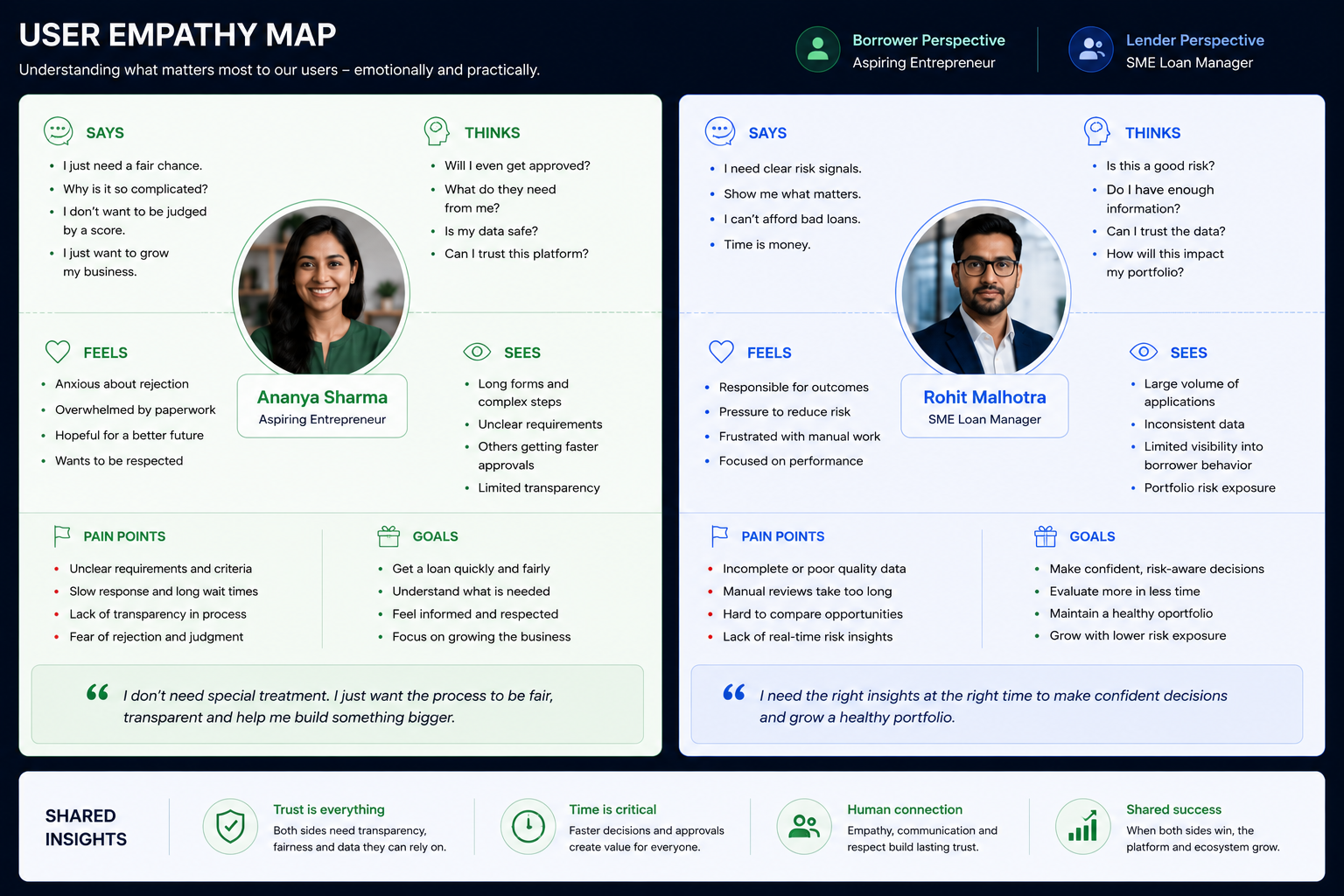Click Rohit Malhotra's portrait photo
This screenshot has width=1344, height=896.
coord(984,291)
